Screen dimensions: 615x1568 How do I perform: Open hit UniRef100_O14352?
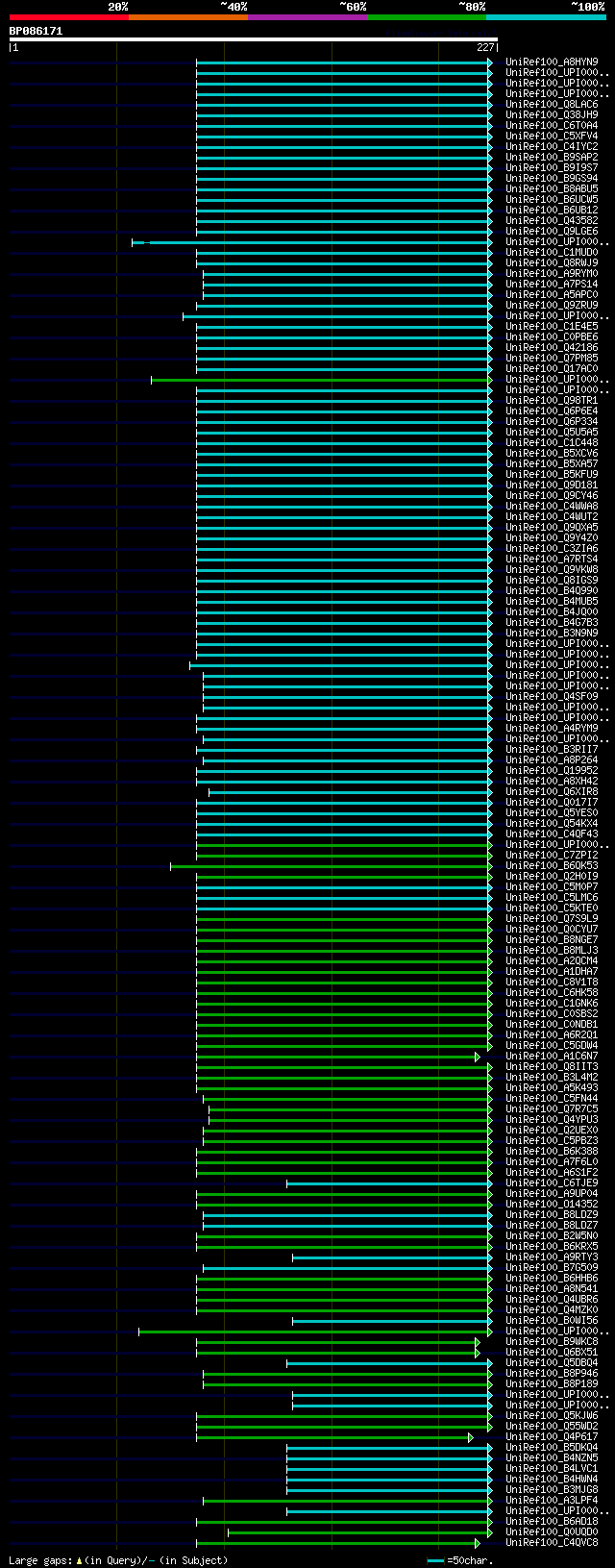(552, 1204)
